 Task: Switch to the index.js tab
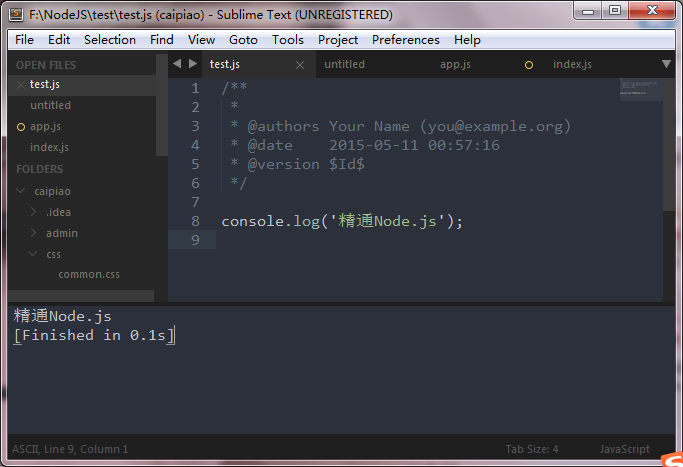point(572,65)
